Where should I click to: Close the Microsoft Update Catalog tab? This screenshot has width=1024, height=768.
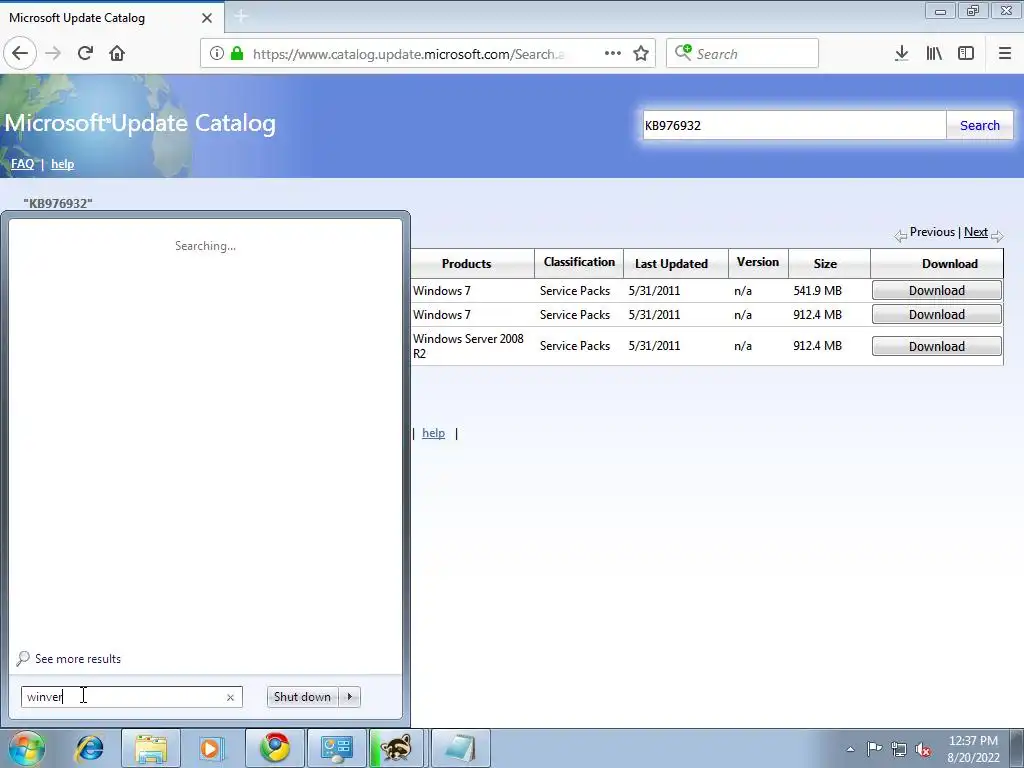(x=207, y=18)
